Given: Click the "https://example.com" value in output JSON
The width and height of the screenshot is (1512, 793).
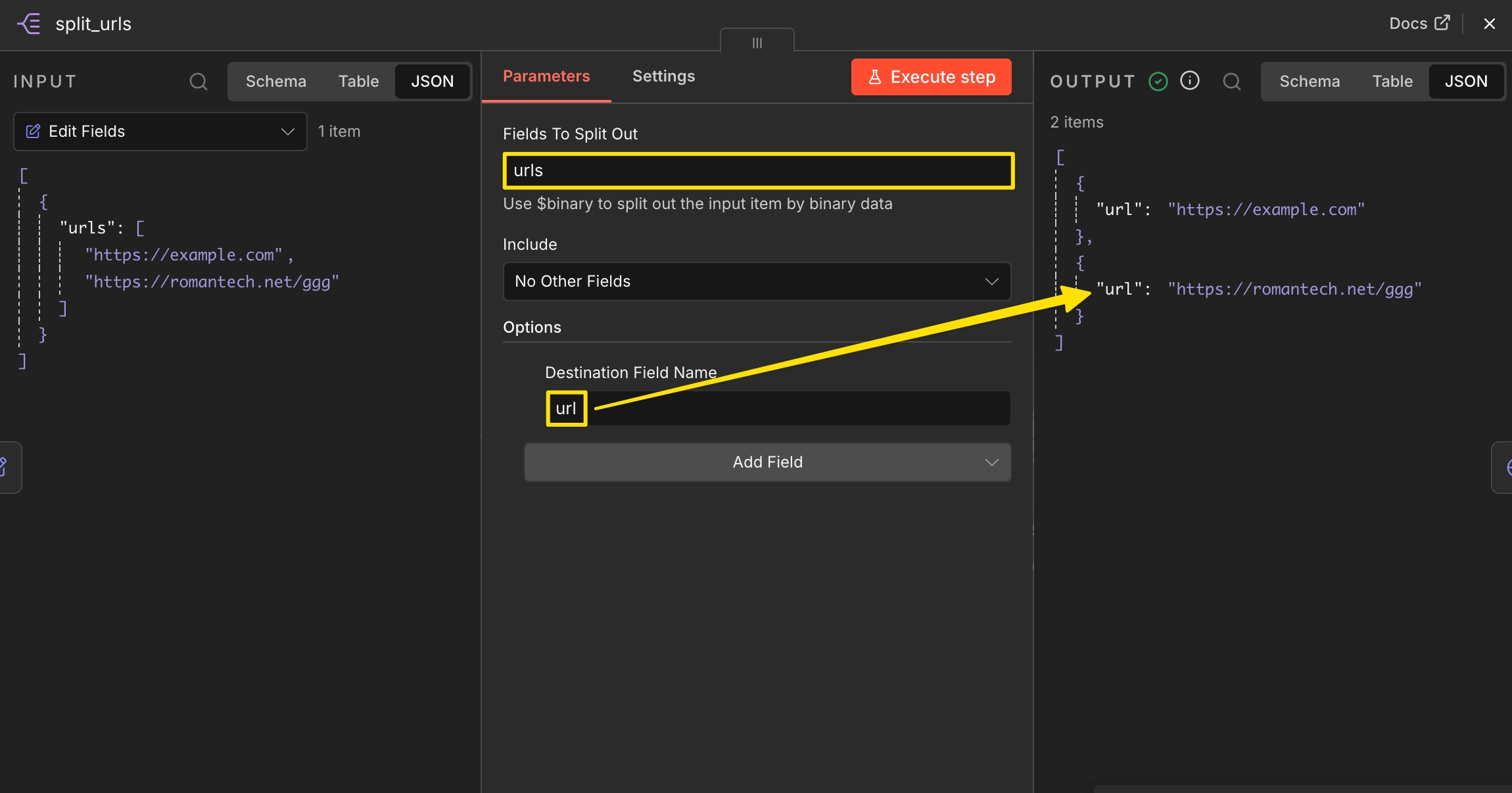Looking at the screenshot, I should point(1267,210).
